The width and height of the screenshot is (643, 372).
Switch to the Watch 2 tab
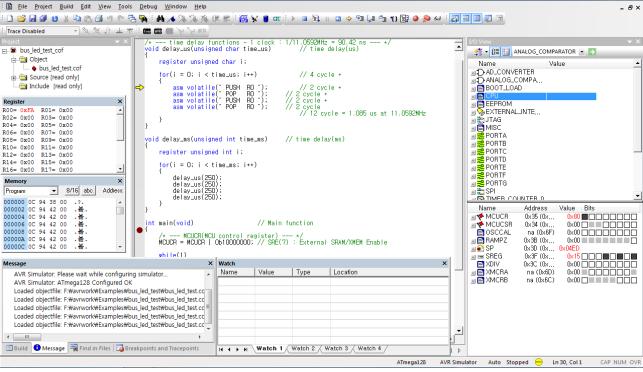tap(303, 348)
